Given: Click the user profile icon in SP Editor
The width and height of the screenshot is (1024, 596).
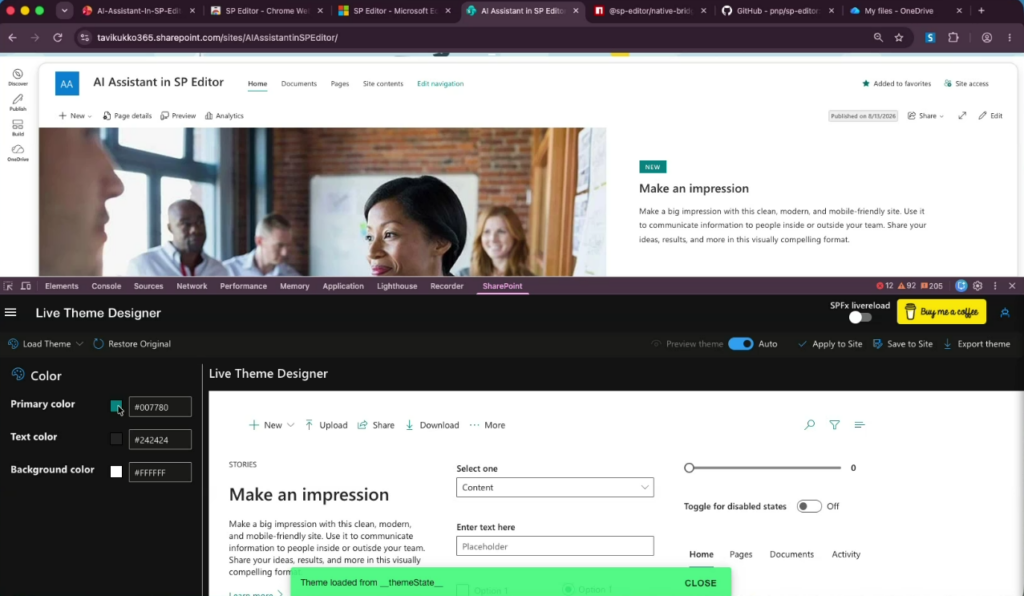Looking at the screenshot, I should point(1005,313).
